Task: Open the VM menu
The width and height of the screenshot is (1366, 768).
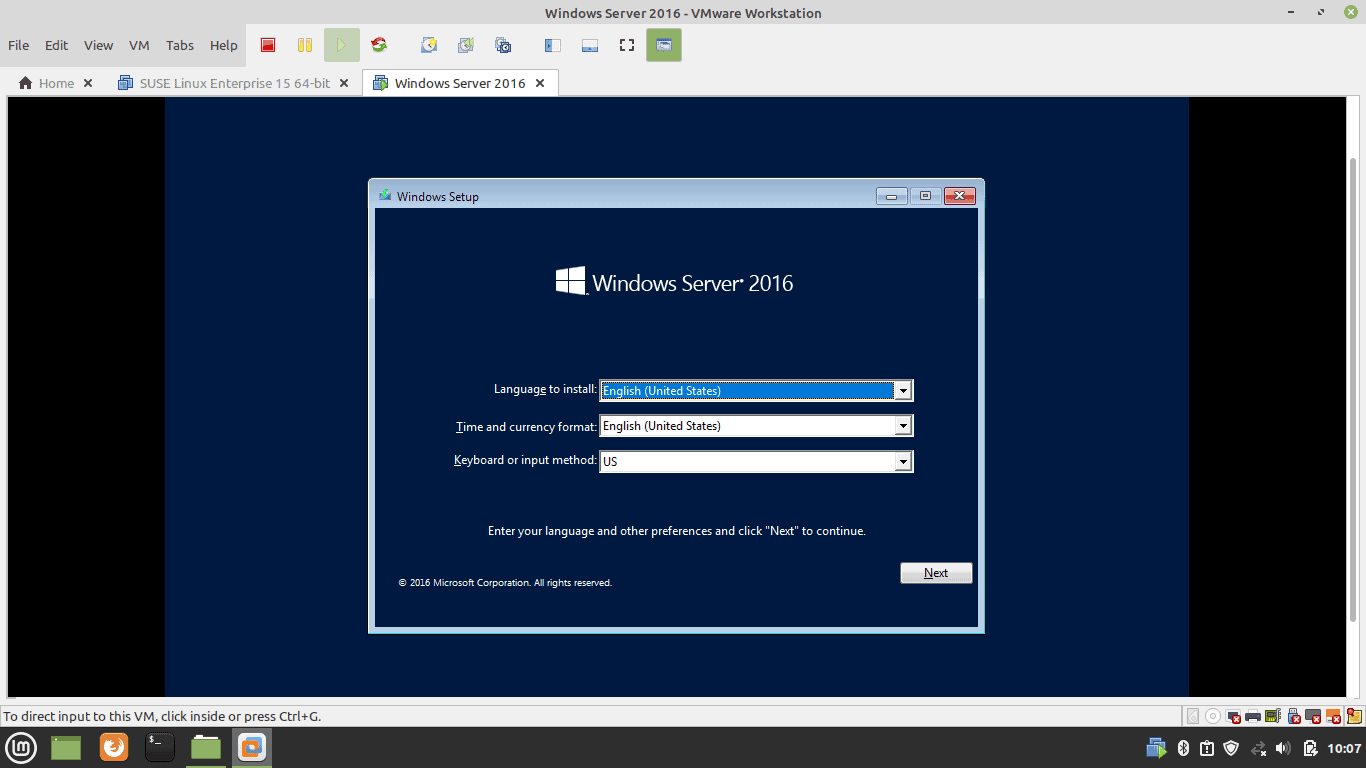Action: click(139, 45)
